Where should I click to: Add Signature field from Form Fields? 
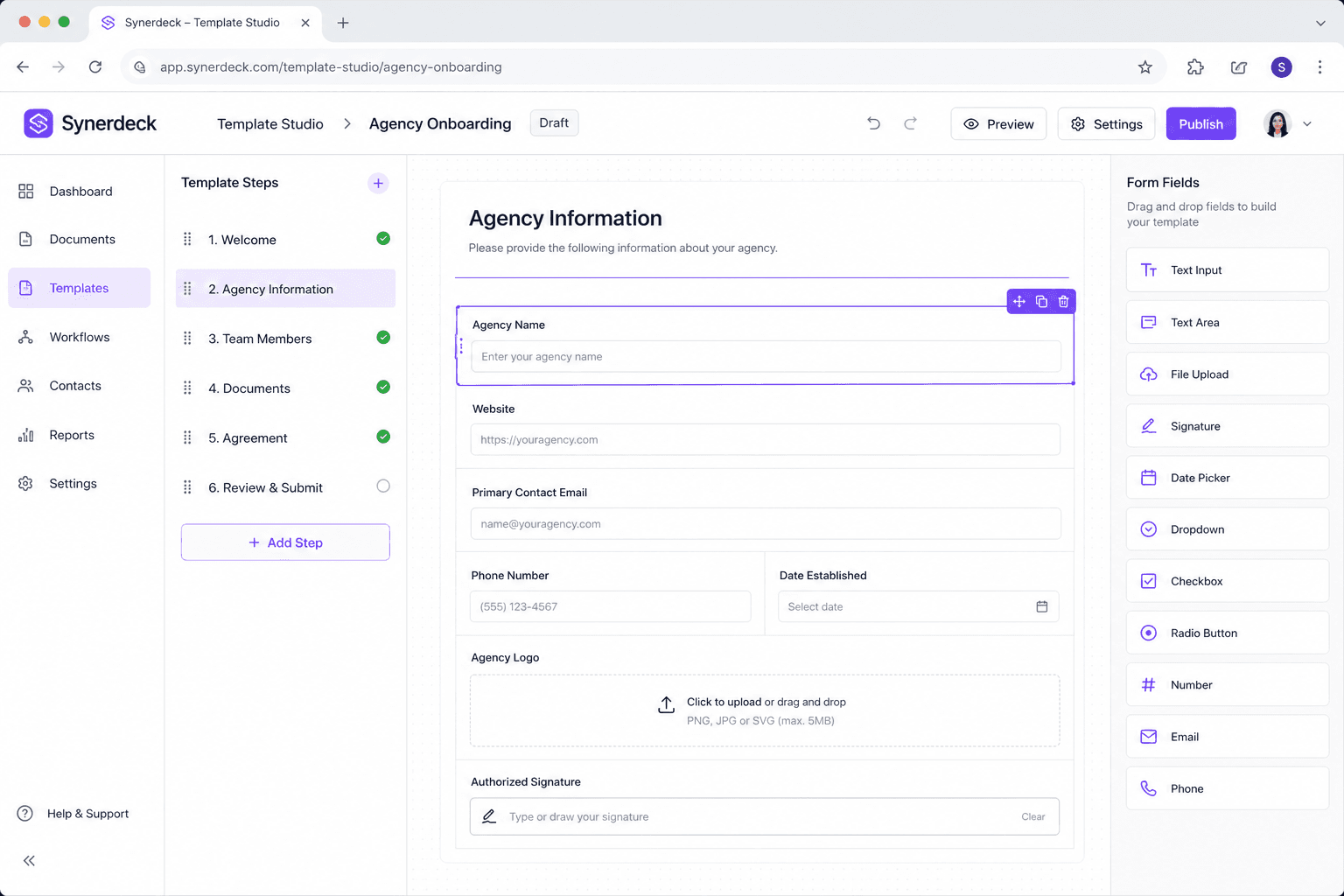click(1228, 426)
